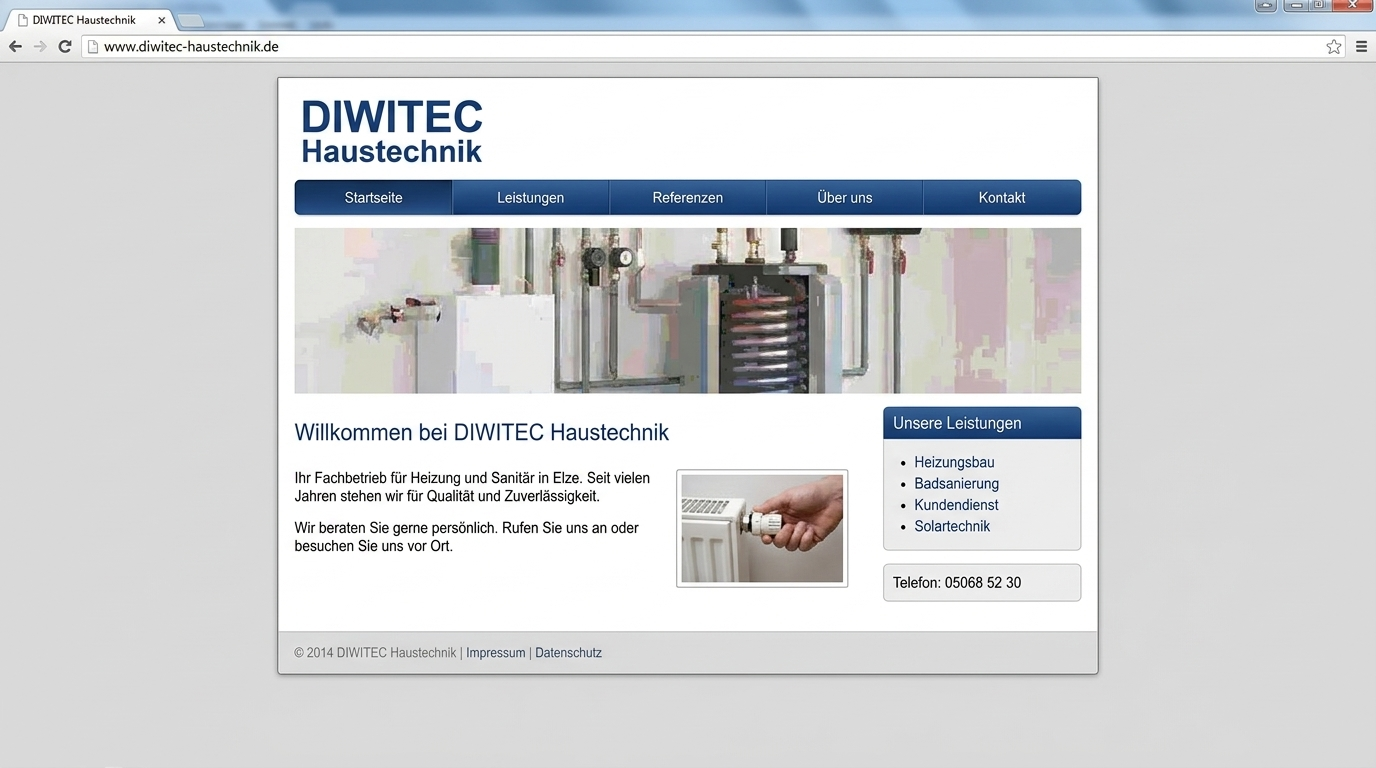Open a new browser tab
Image resolution: width=1376 pixels, height=768 pixels.
pyautogui.click(x=190, y=20)
